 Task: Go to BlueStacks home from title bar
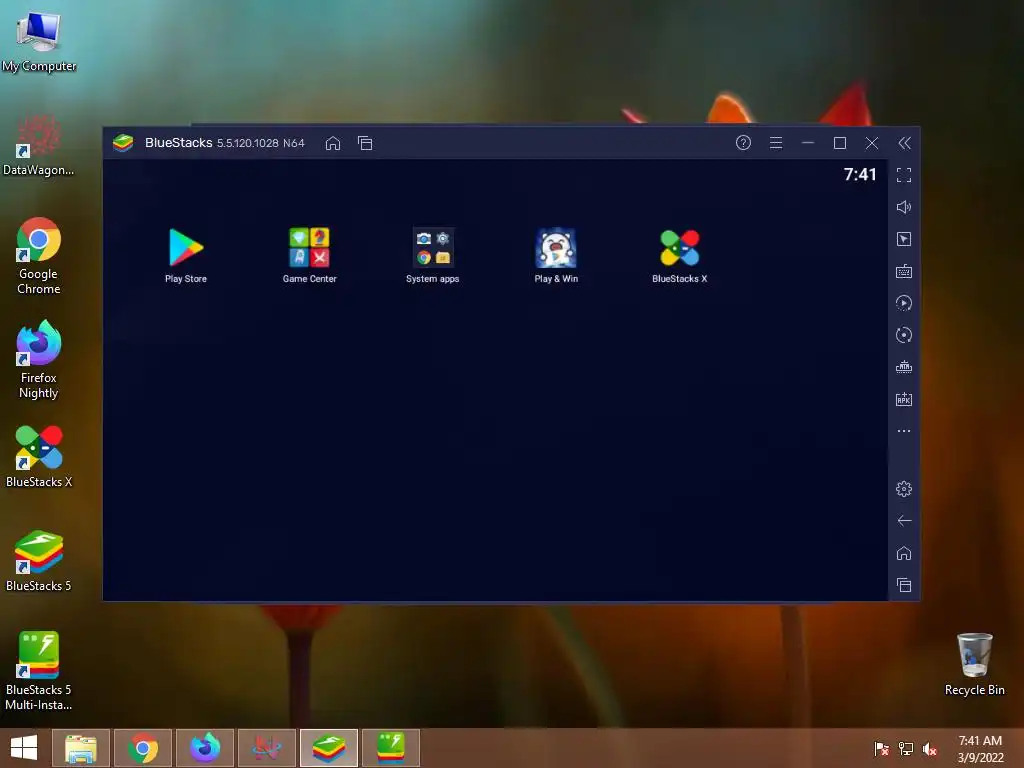tap(333, 143)
